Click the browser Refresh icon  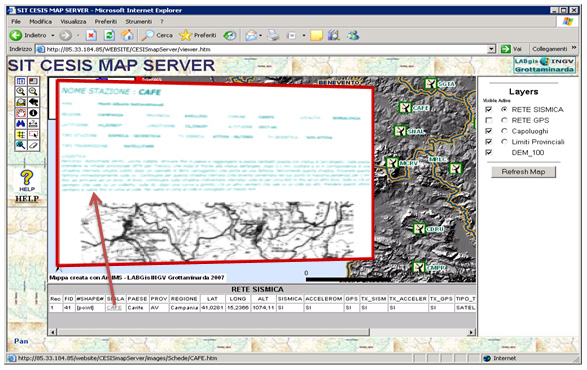click(109, 35)
